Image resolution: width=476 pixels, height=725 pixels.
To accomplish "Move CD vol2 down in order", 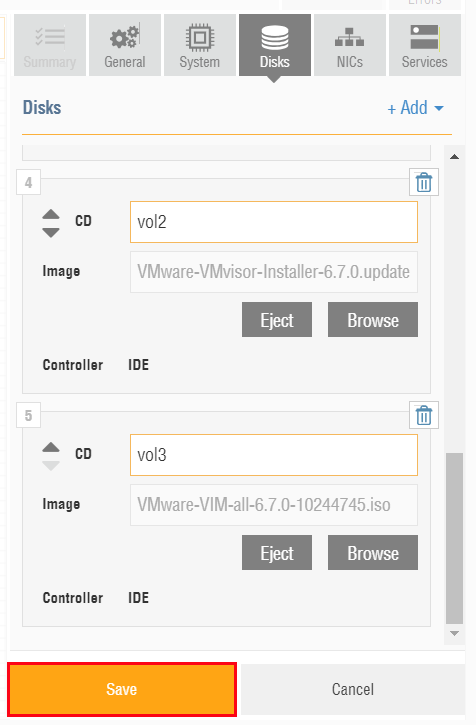I will pyautogui.click(x=51, y=232).
